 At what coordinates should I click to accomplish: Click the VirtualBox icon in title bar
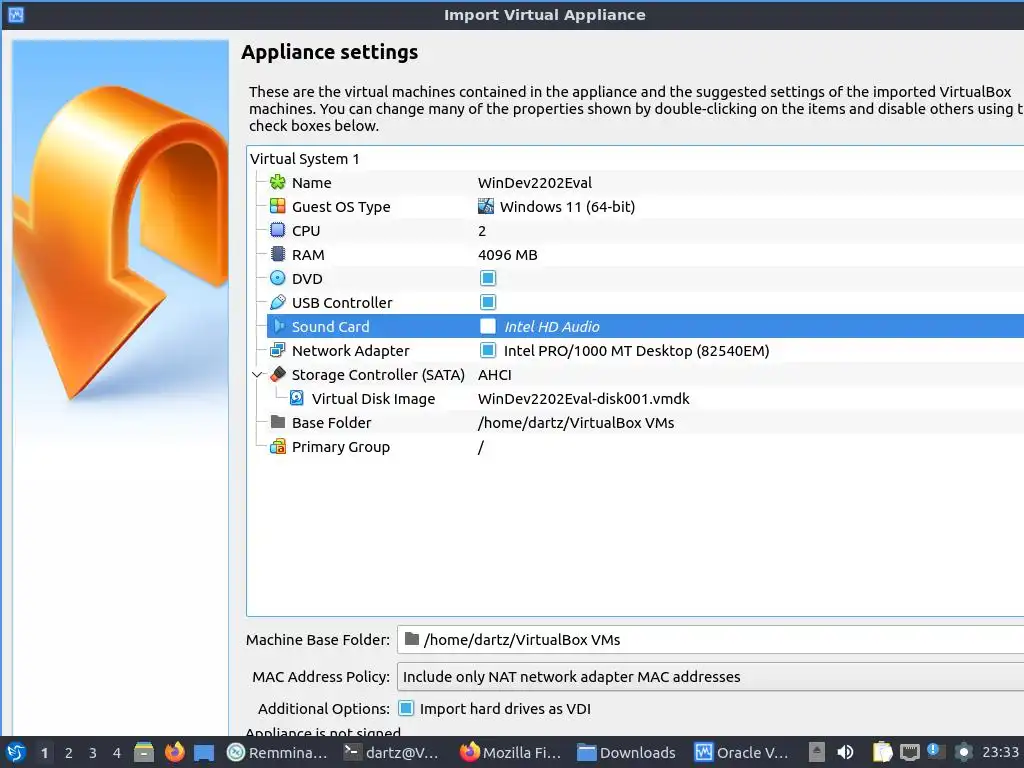pyautogui.click(x=16, y=14)
